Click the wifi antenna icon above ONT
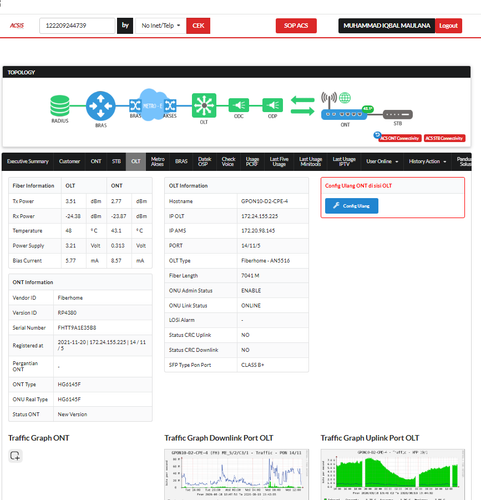Image resolution: width=481 pixels, height=500 pixels. pyautogui.click(x=329, y=99)
